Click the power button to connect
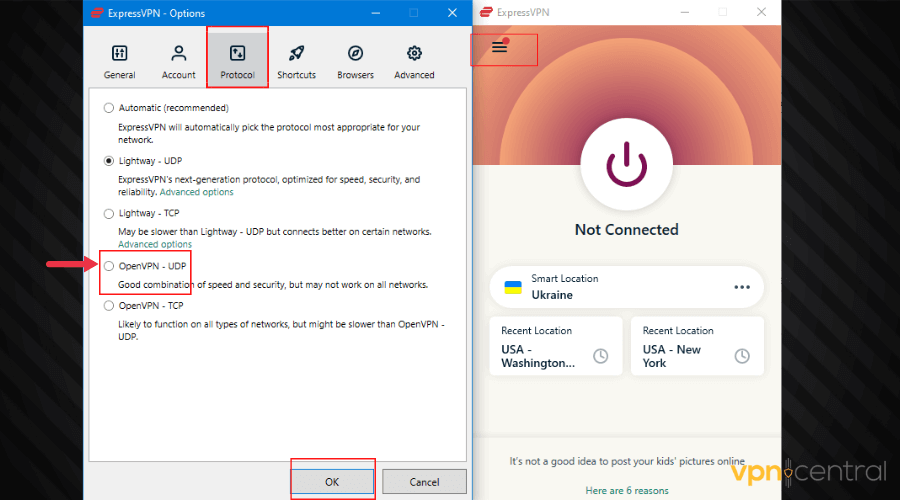This screenshot has height=500, width=900. click(x=626, y=164)
